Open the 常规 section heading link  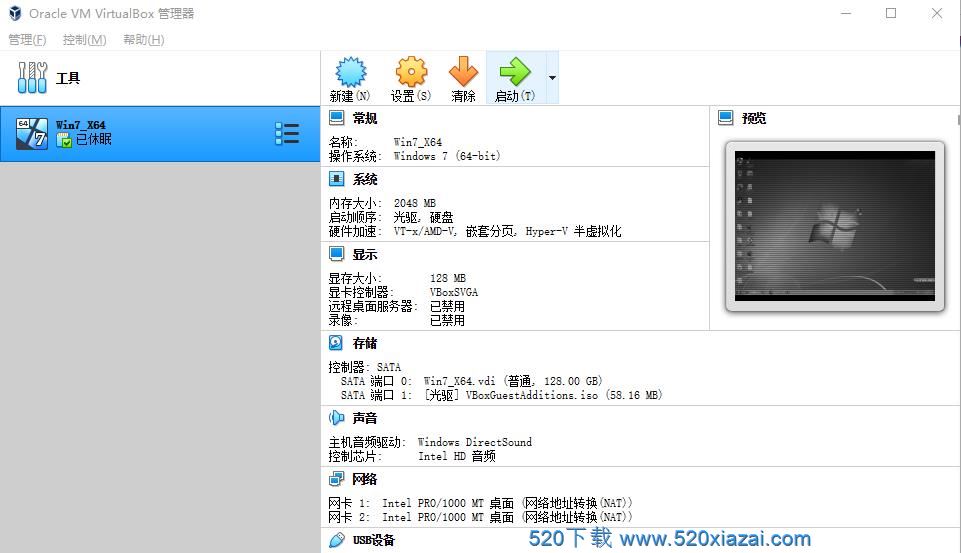point(365,118)
